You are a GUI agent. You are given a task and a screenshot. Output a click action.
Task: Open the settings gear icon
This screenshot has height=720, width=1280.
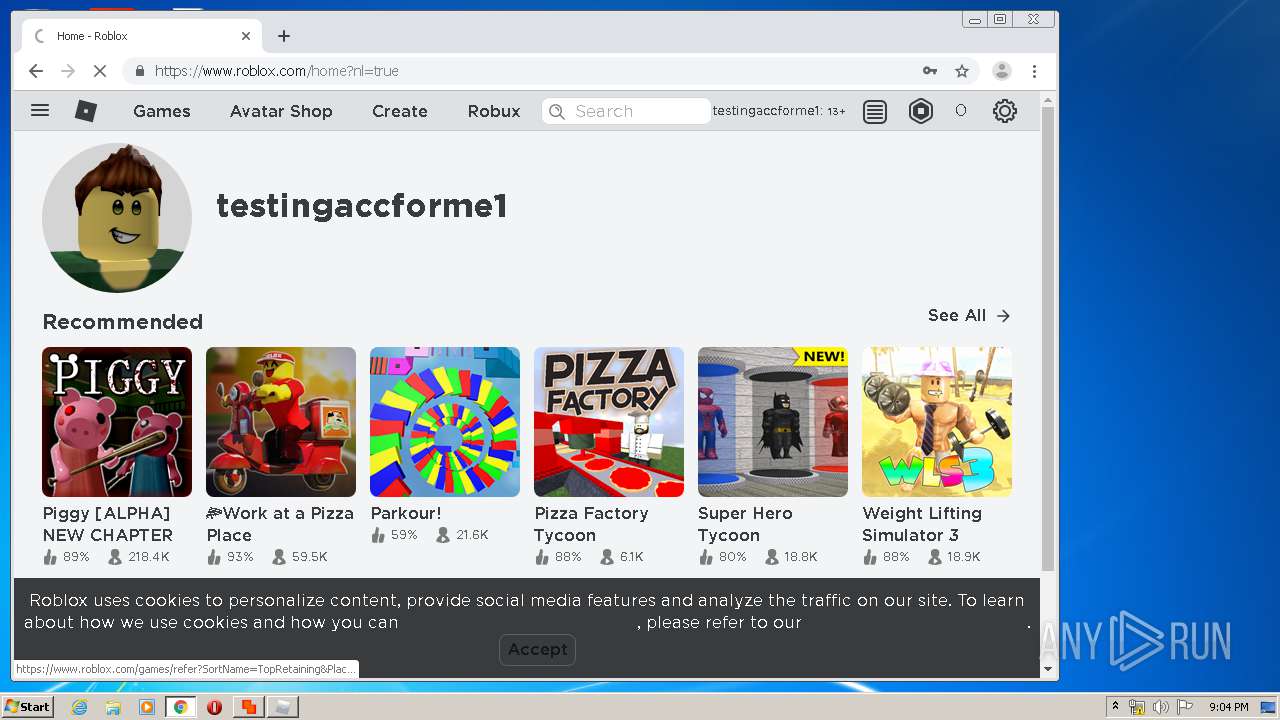[x=1005, y=111]
